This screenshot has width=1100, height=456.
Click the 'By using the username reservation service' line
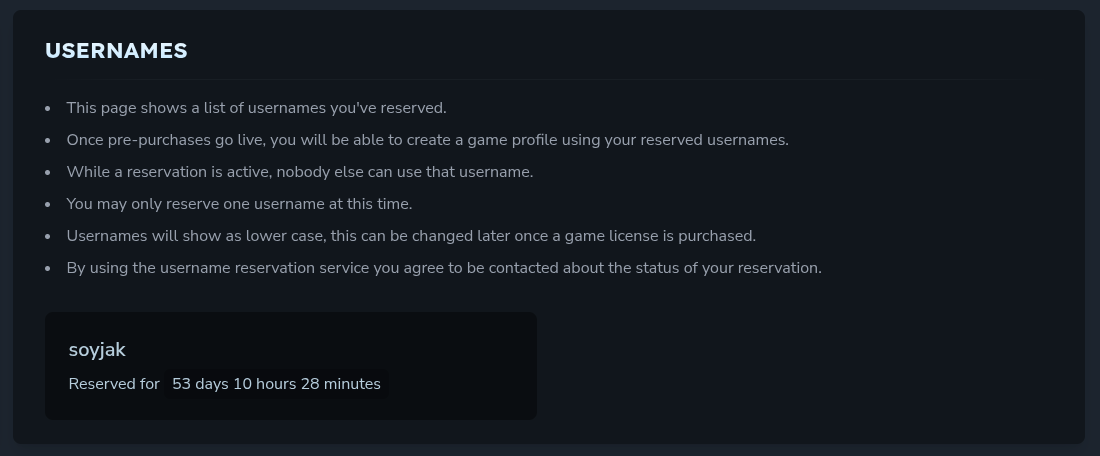point(443,268)
